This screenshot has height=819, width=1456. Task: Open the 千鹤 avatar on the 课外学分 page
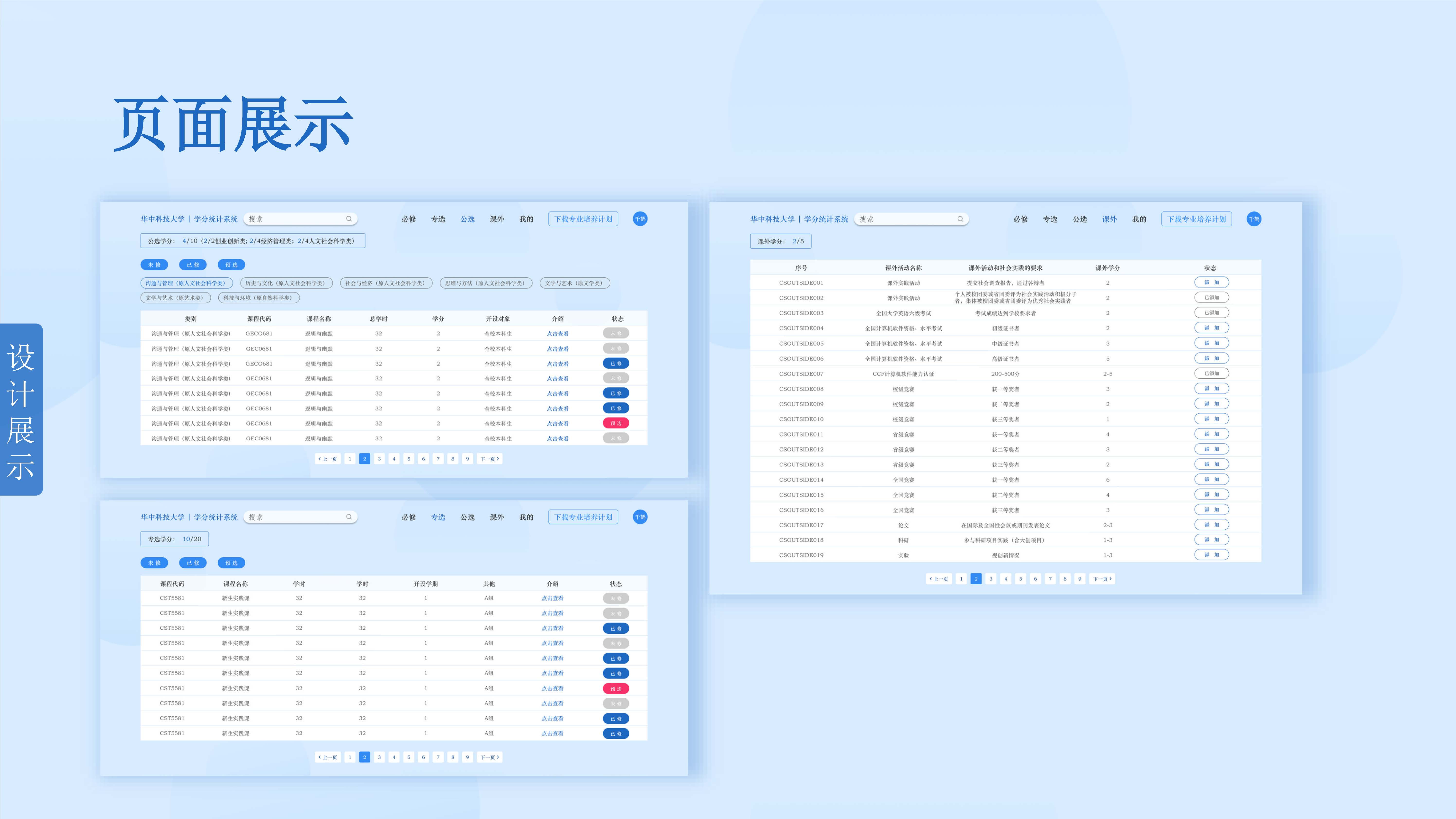pos(1254,219)
